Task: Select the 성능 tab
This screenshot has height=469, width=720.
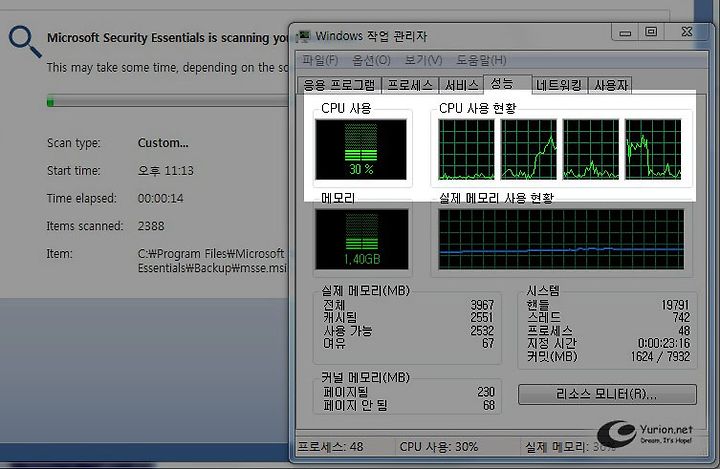Action: pyautogui.click(x=507, y=84)
